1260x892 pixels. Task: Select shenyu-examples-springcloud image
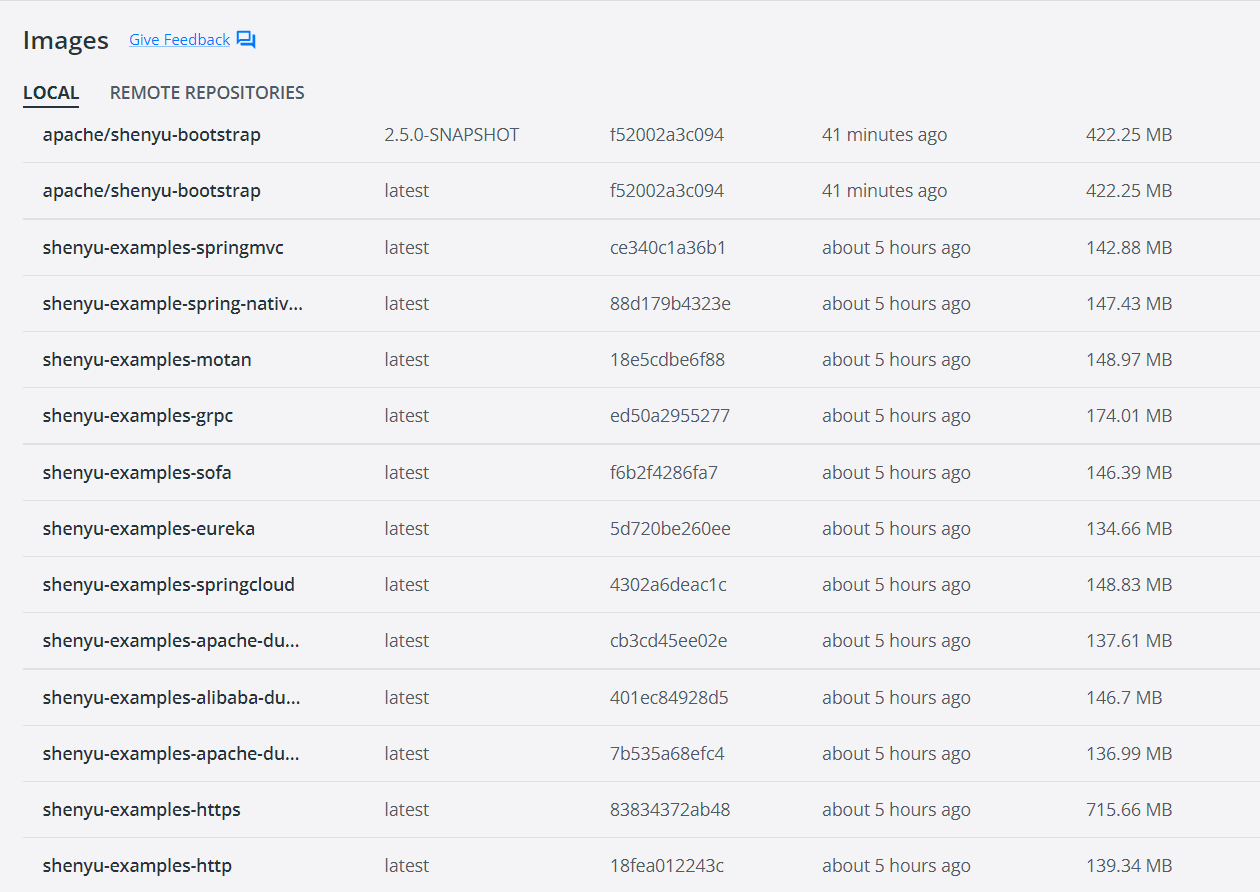point(169,585)
